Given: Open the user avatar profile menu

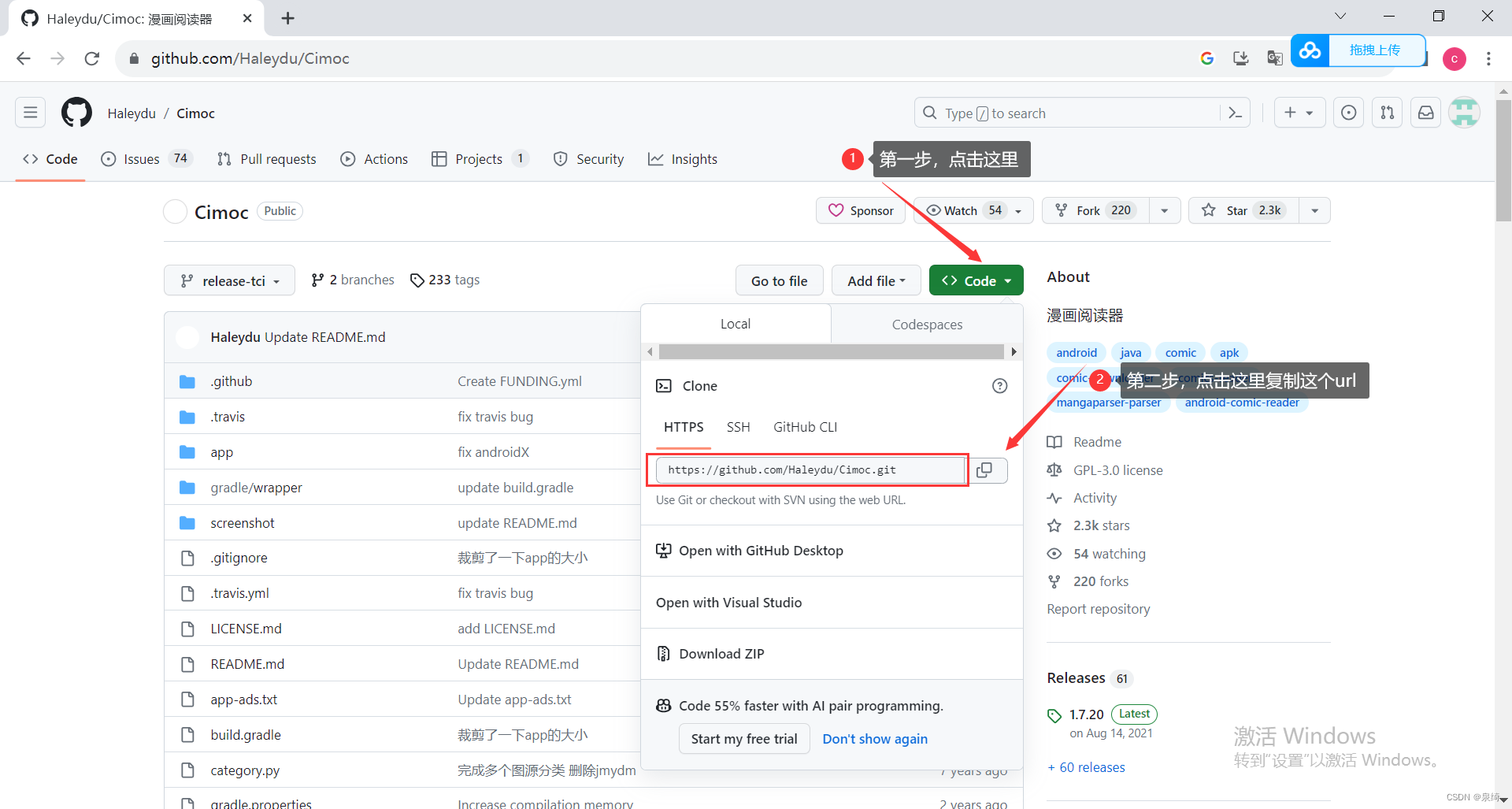Looking at the screenshot, I should pos(1464,113).
